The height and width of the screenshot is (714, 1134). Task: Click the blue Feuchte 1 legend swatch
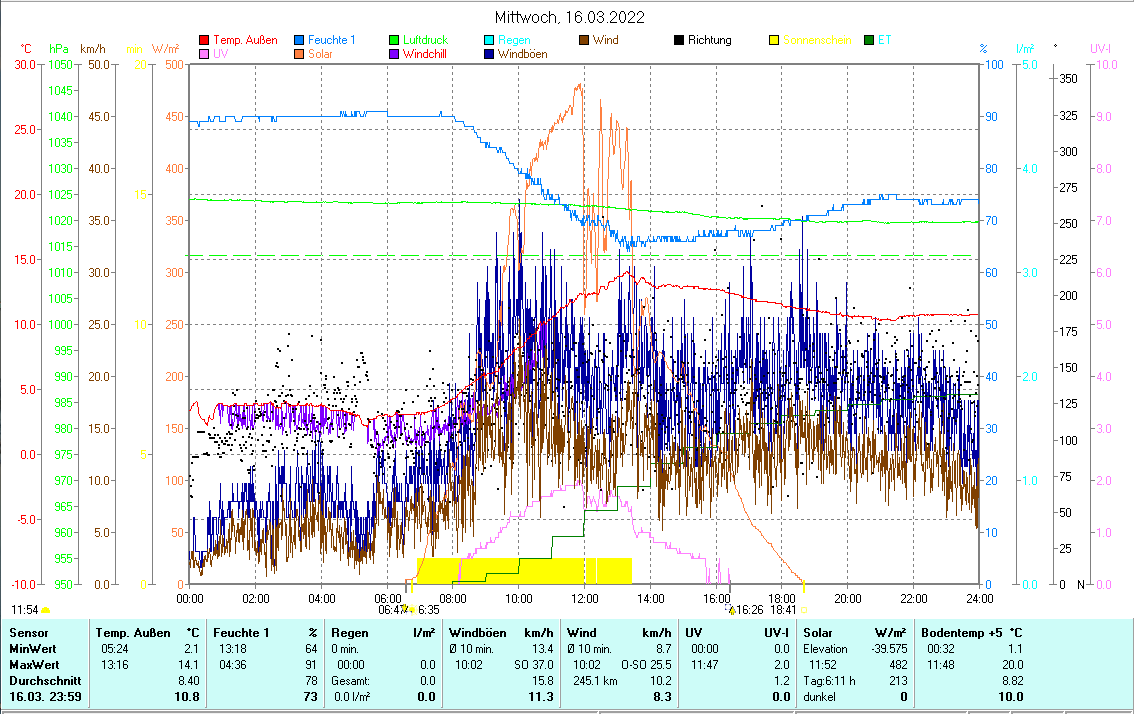[x=299, y=40]
